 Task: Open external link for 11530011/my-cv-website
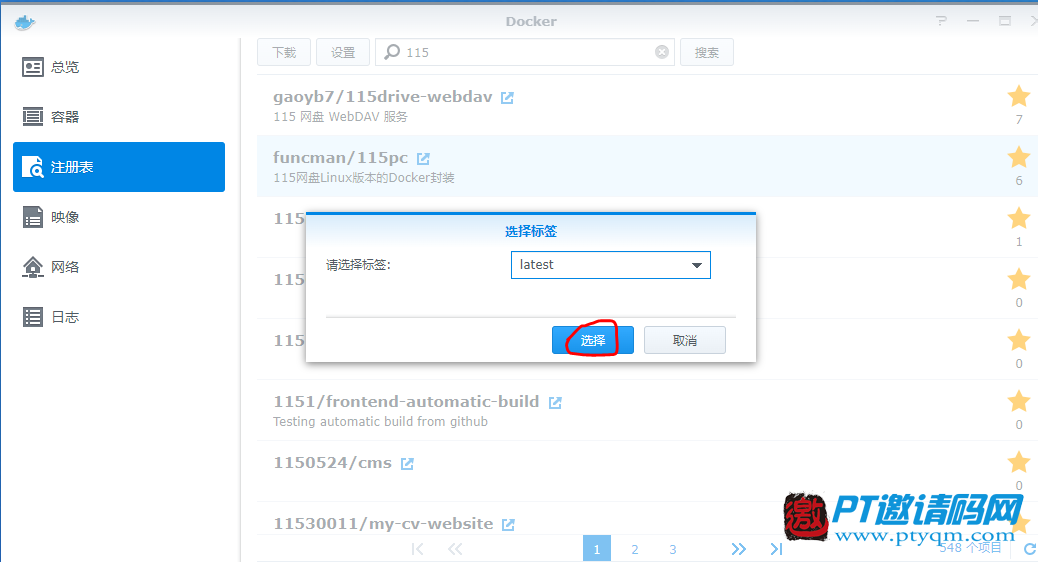[508, 525]
